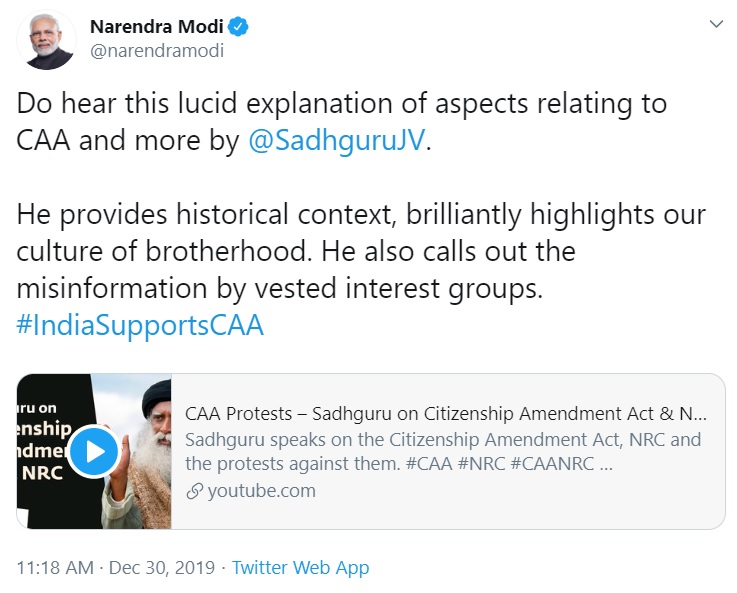This screenshot has height=593, width=737.
Task: Open the Narendra Modi display name
Action: [x=157, y=27]
